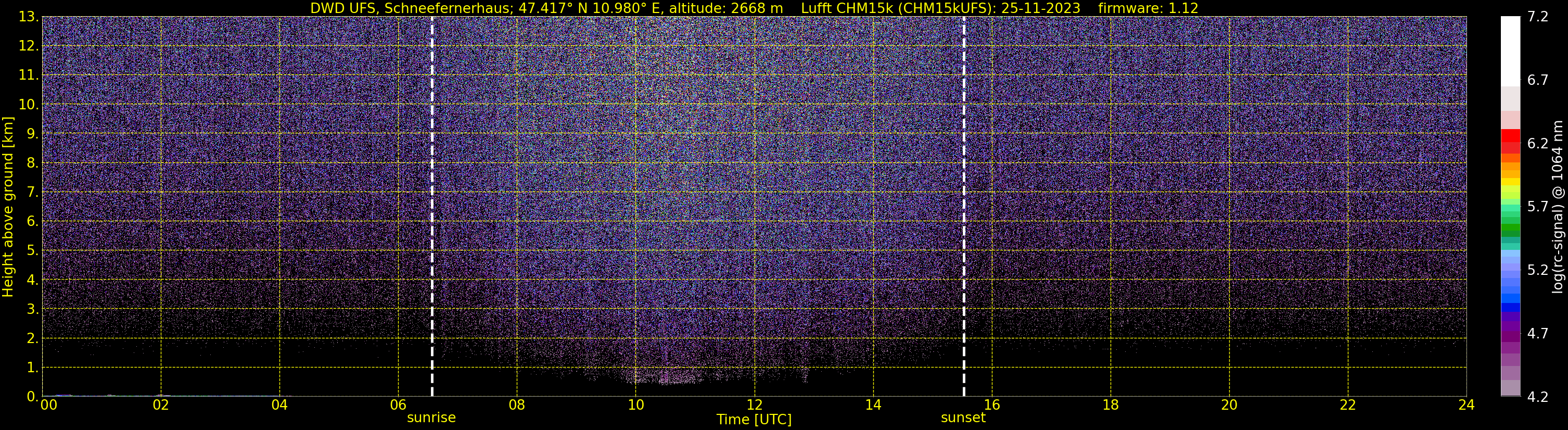Click the white dashed sunrise line

[x=432, y=207]
